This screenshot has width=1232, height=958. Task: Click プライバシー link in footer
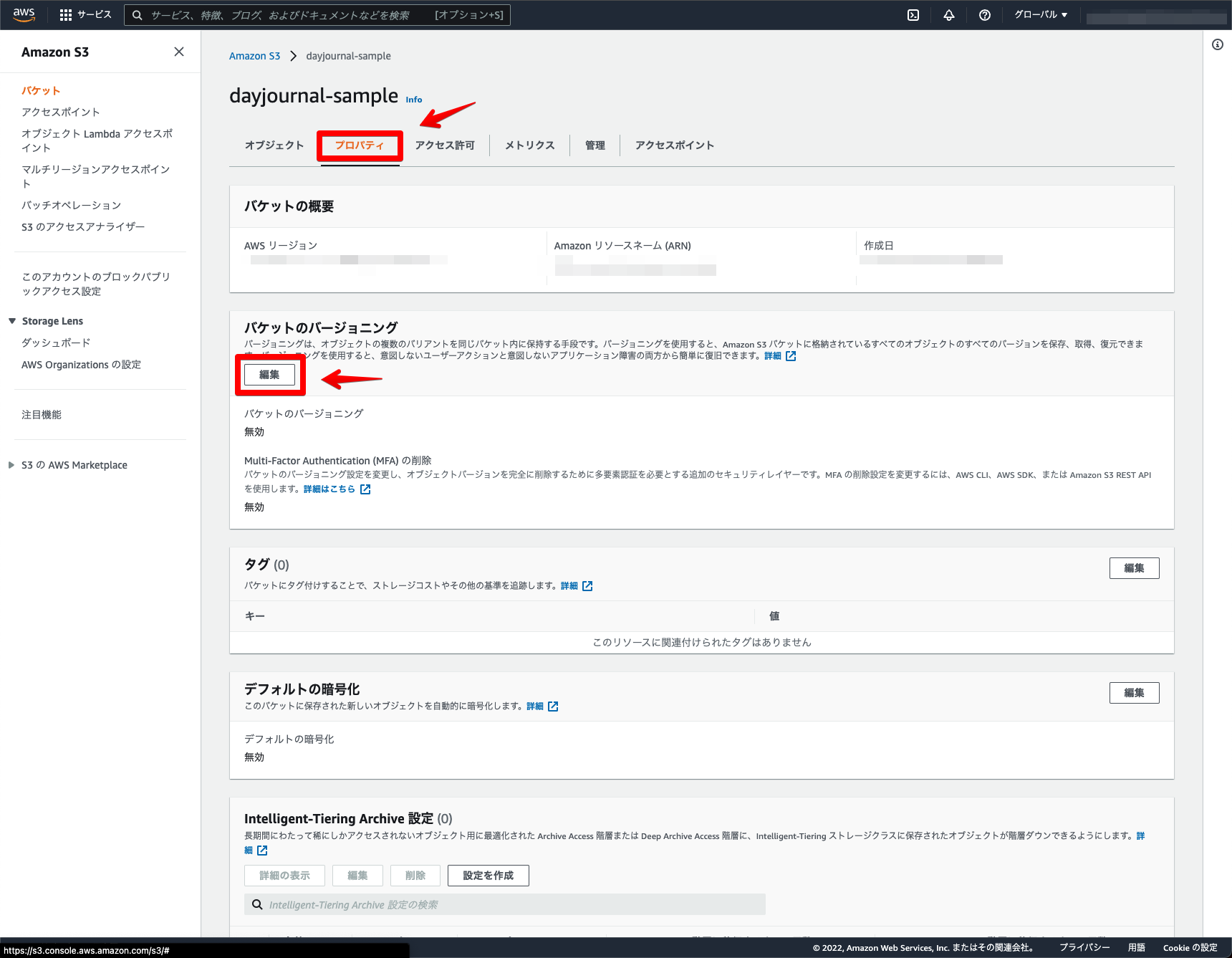1084,948
